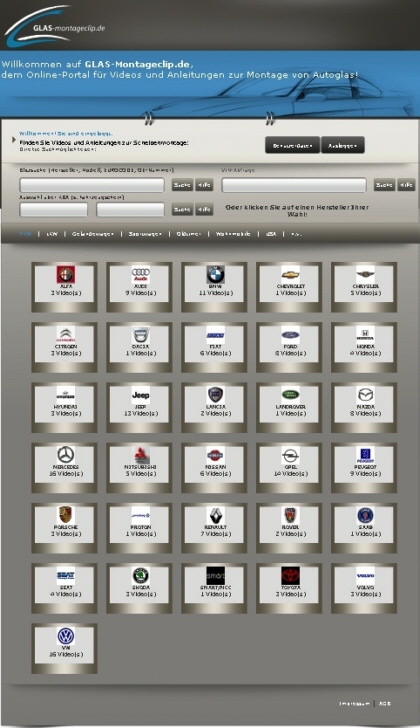Click the Proton brand tile
420x728 pixels.
139,528
